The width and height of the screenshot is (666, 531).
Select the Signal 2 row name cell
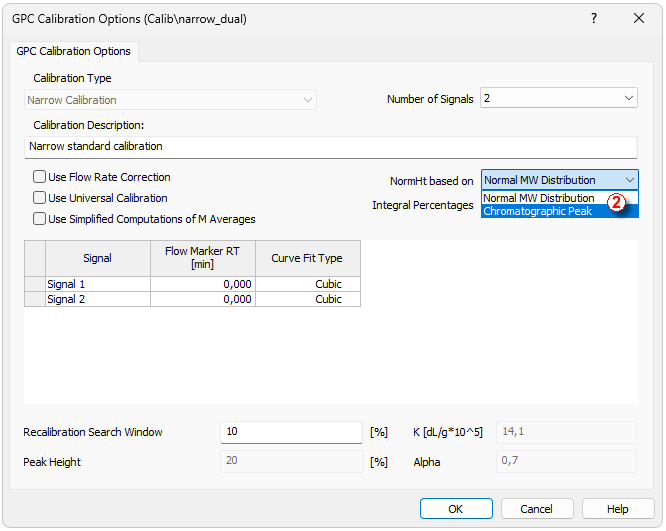98,299
